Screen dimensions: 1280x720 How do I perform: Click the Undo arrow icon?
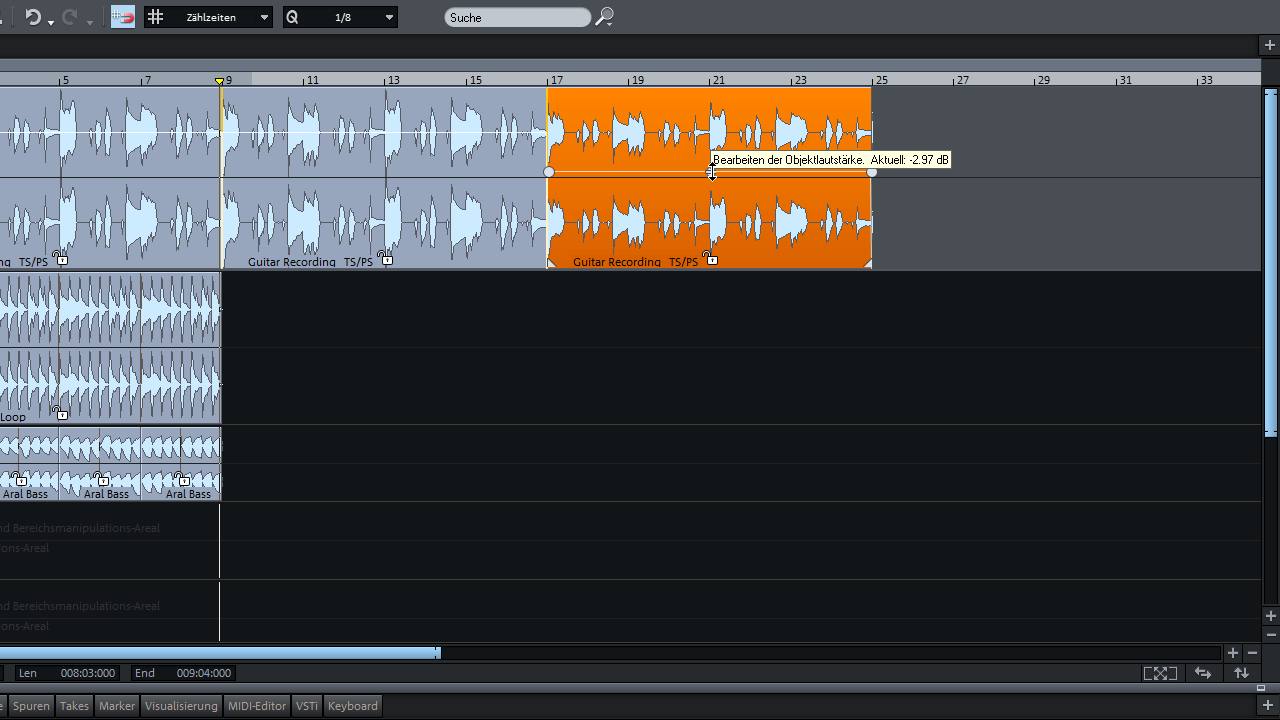click(x=33, y=17)
